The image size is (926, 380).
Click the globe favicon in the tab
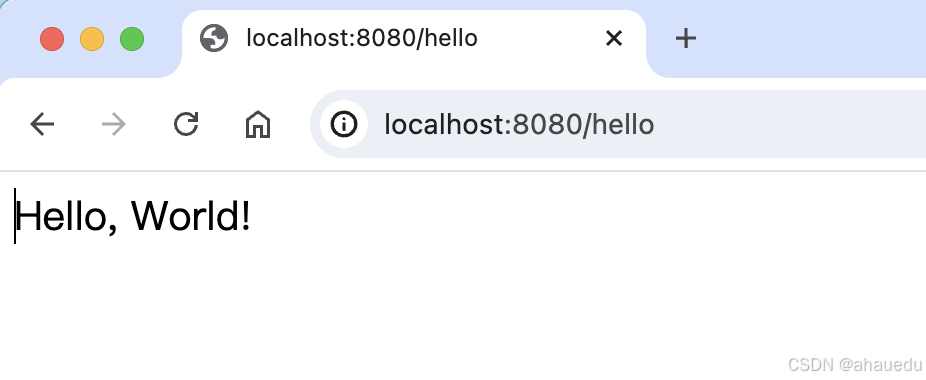(214, 38)
